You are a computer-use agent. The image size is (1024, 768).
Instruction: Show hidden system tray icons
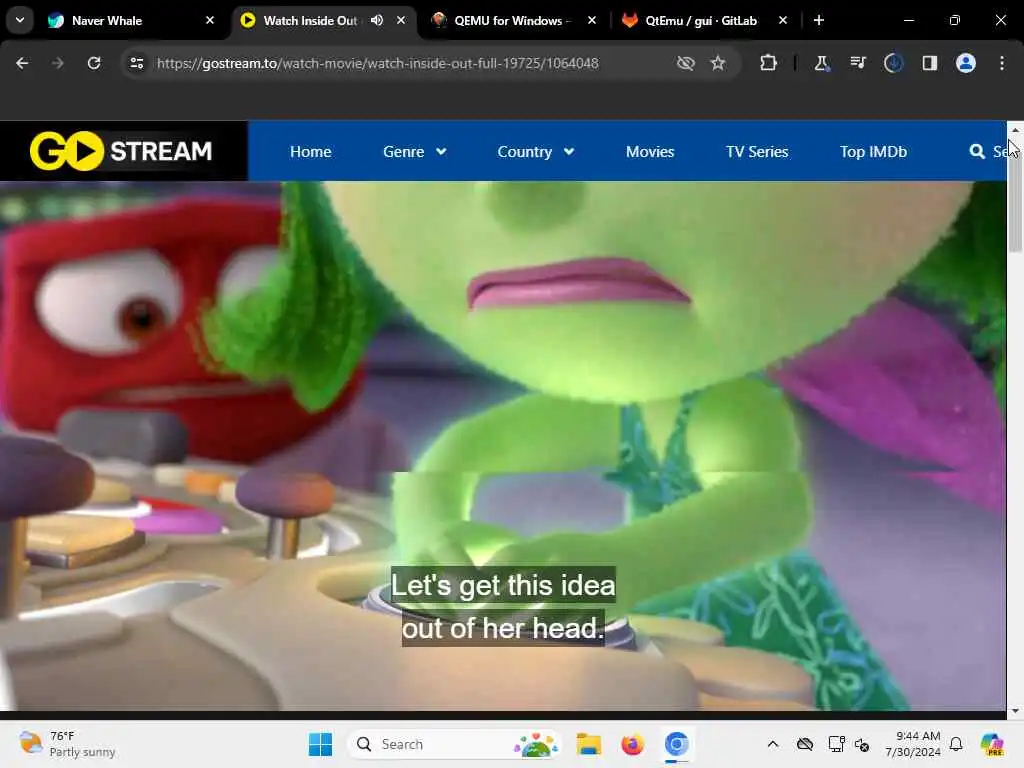coord(773,744)
